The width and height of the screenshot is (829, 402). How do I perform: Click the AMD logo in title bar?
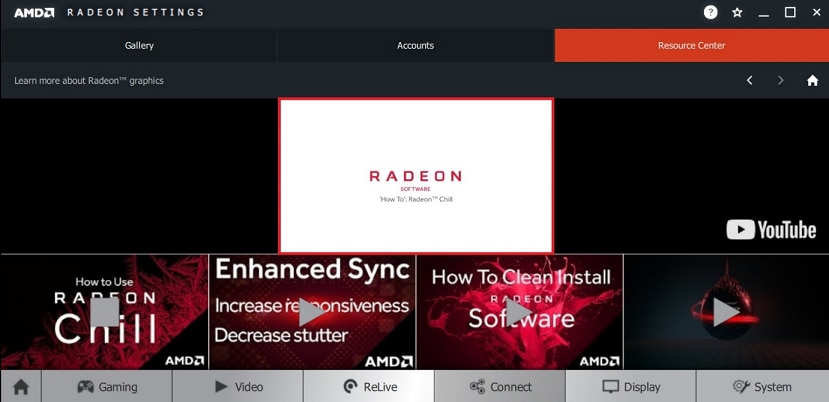[34, 13]
